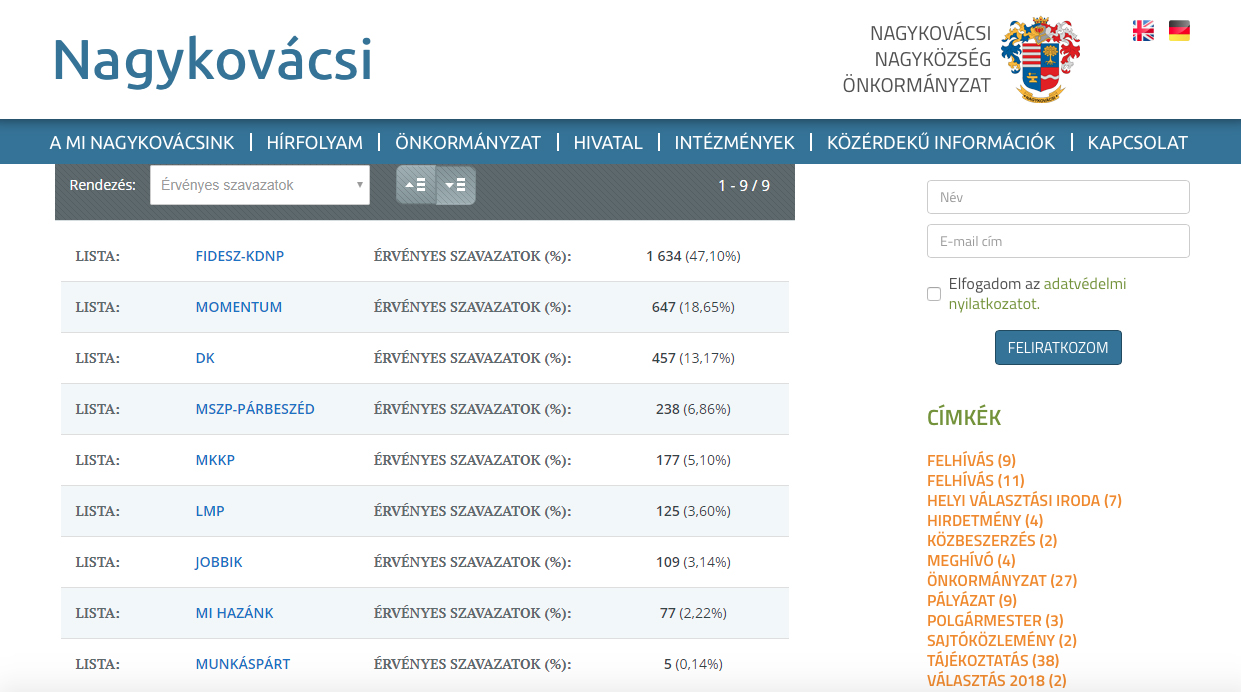Focus the E-mail cím input field
The height and width of the screenshot is (692, 1241).
pyautogui.click(x=1058, y=241)
